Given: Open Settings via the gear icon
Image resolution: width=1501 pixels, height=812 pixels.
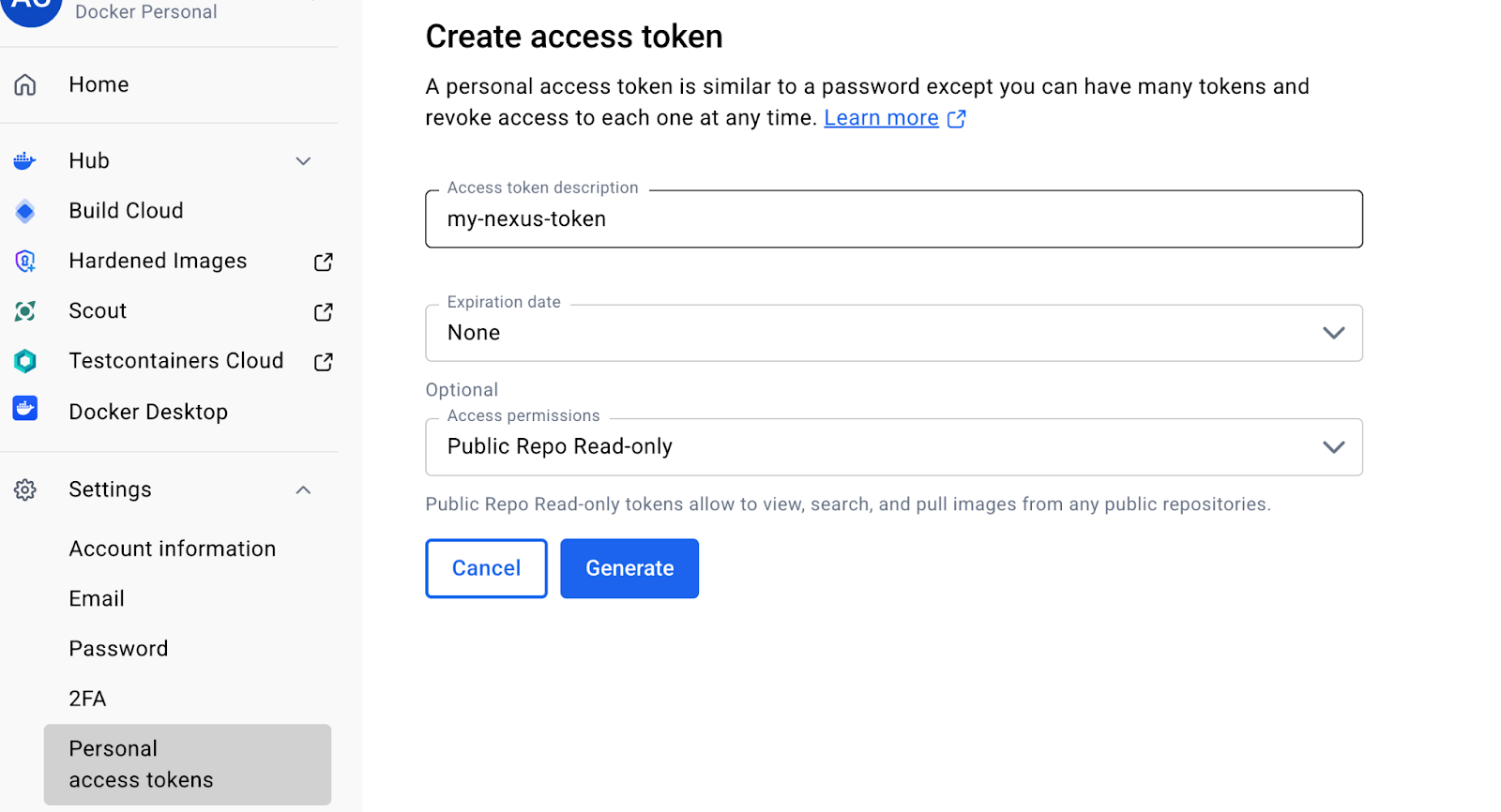Looking at the screenshot, I should [x=24, y=489].
